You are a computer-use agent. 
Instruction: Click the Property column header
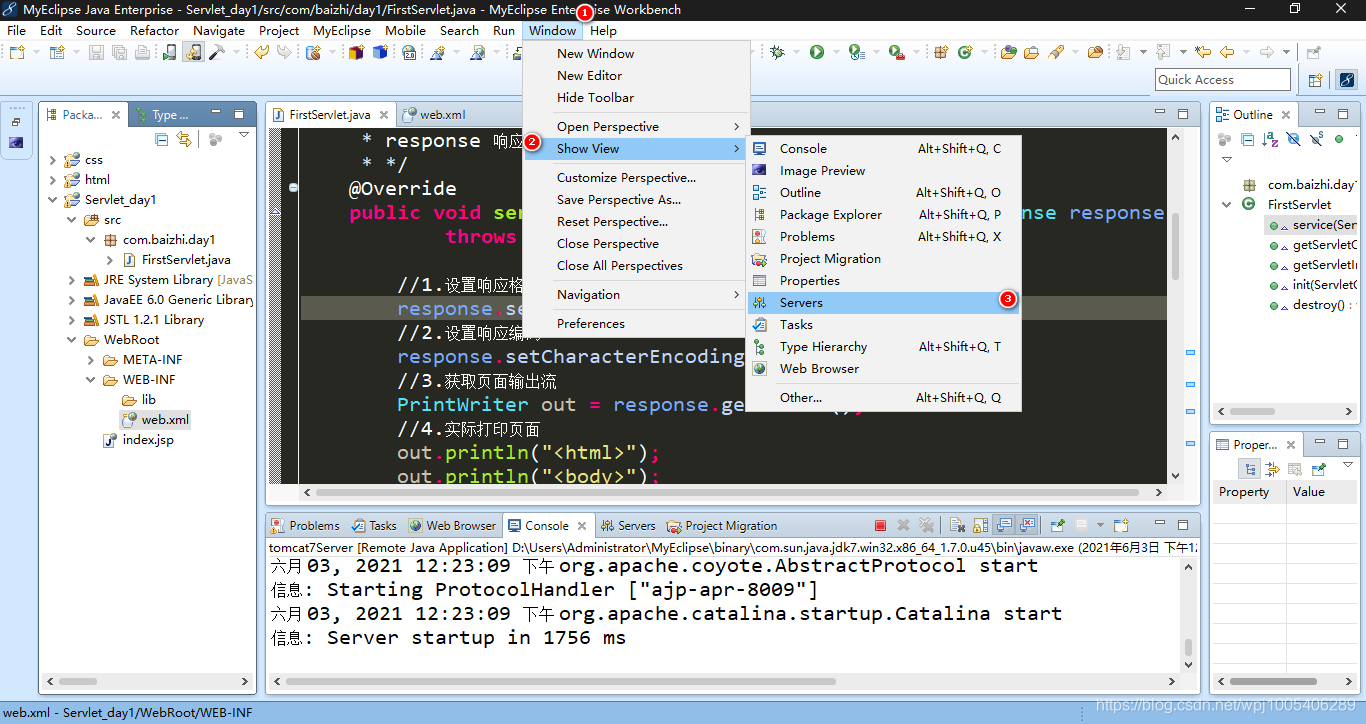pyautogui.click(x=1249, y=492)
